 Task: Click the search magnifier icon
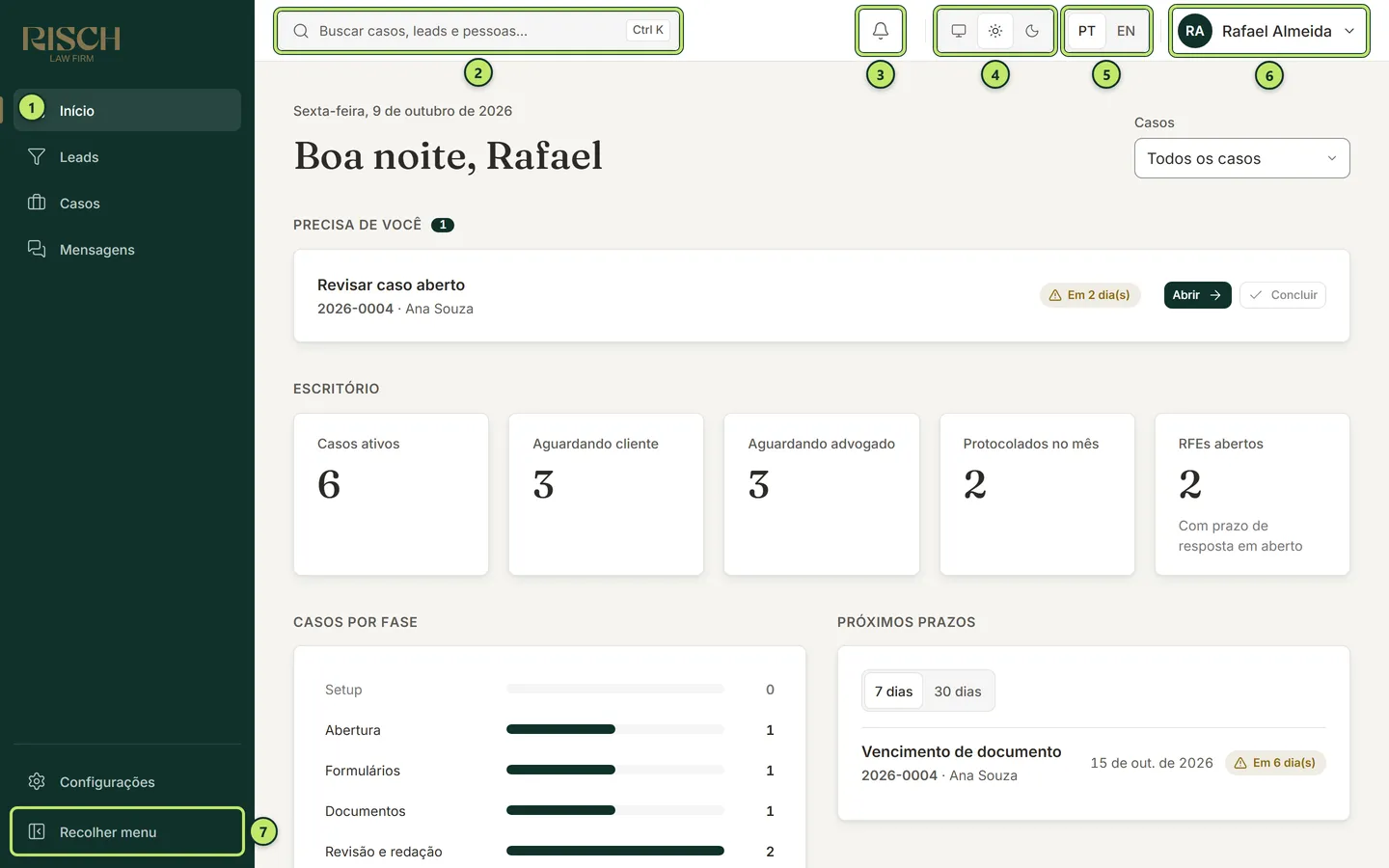pyautogui.click(x=301, y=31)
